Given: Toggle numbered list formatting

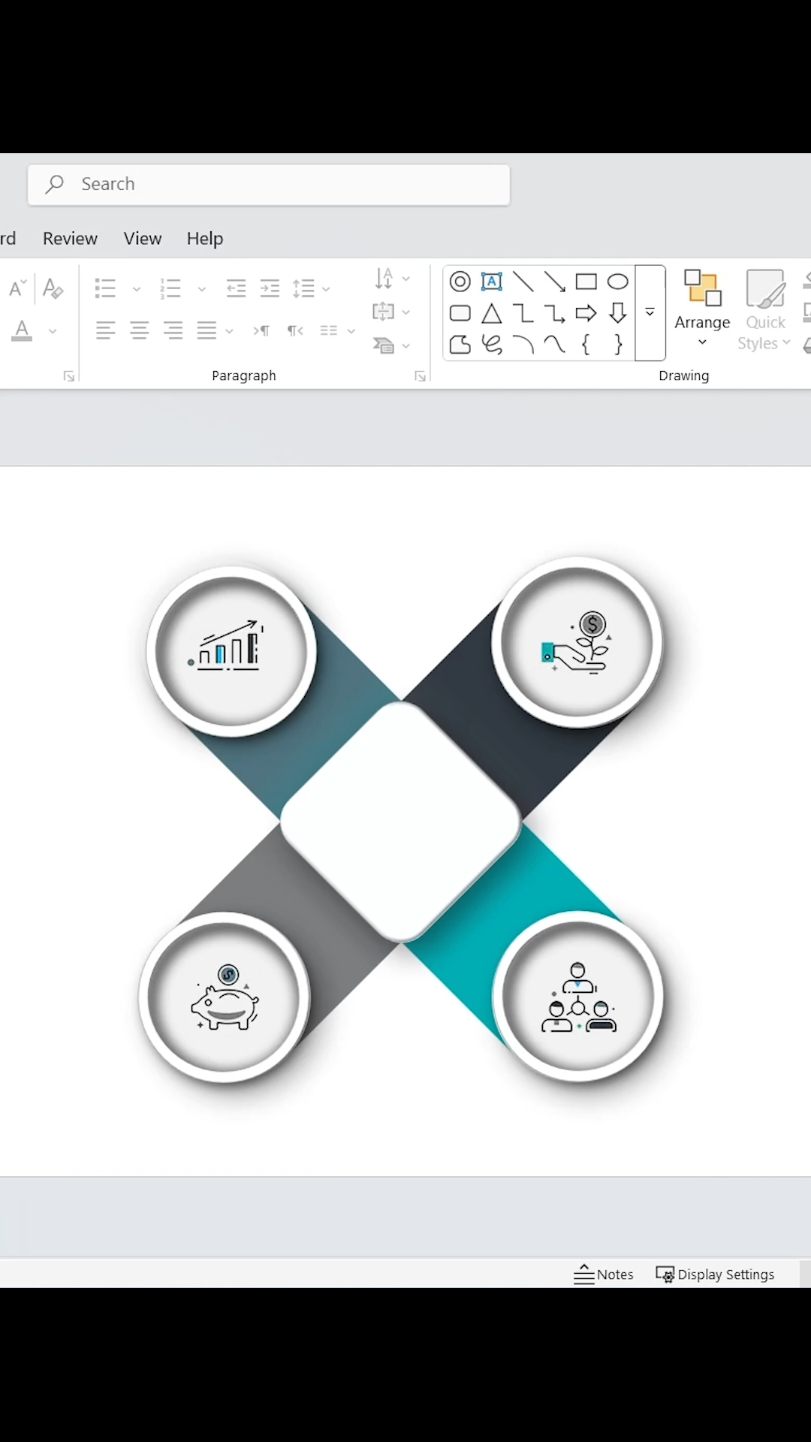Looking at the screenshot, I should pos(170,288).
